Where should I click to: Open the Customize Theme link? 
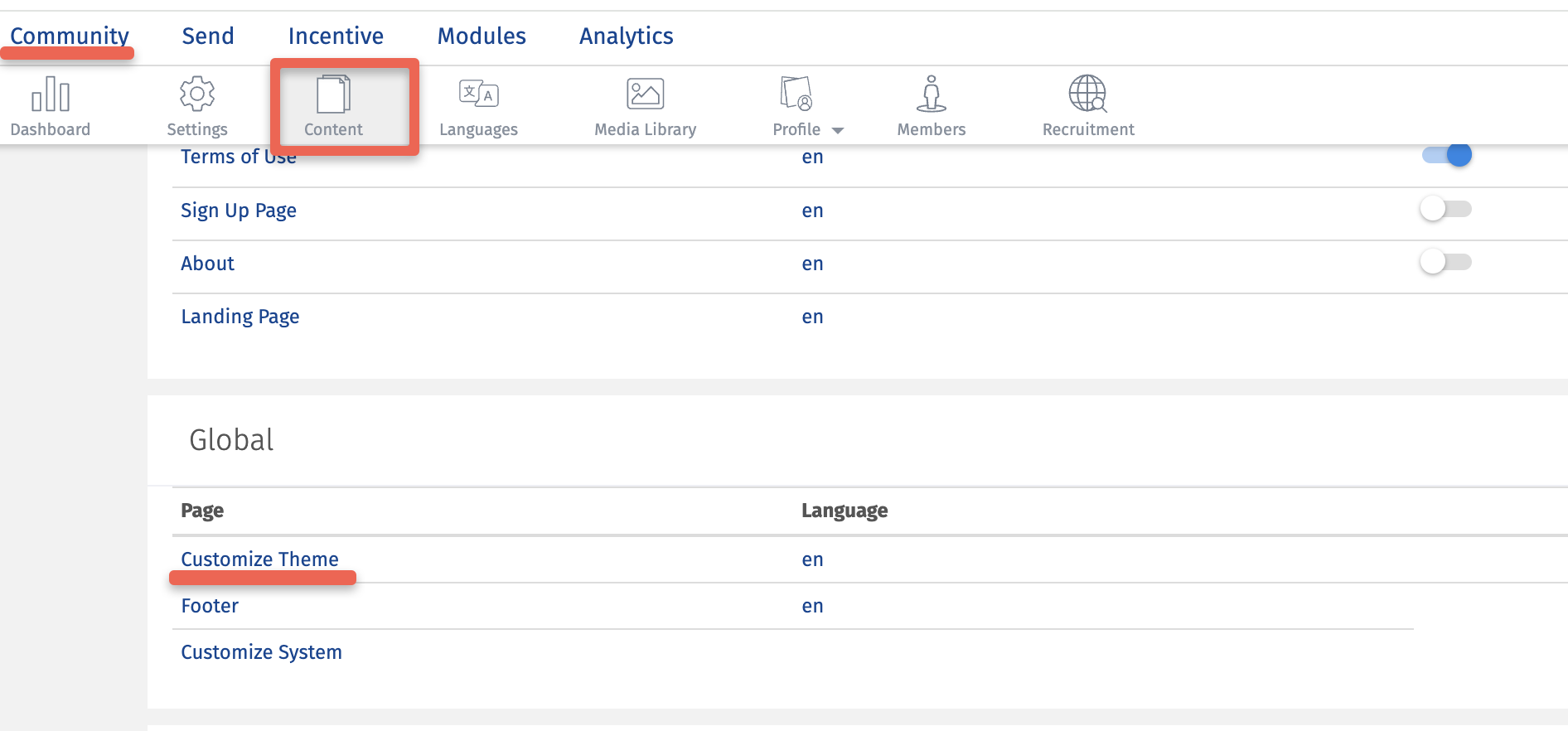point(259,559)
